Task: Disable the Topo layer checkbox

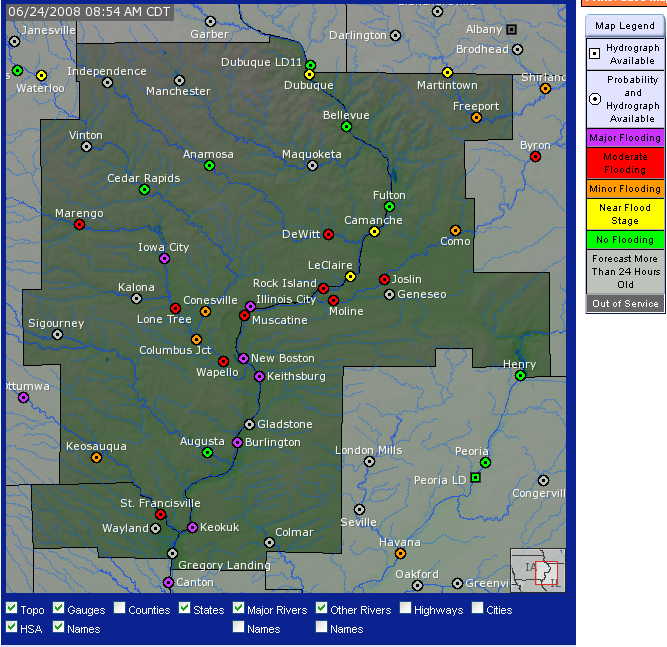Action: point(11,608)
